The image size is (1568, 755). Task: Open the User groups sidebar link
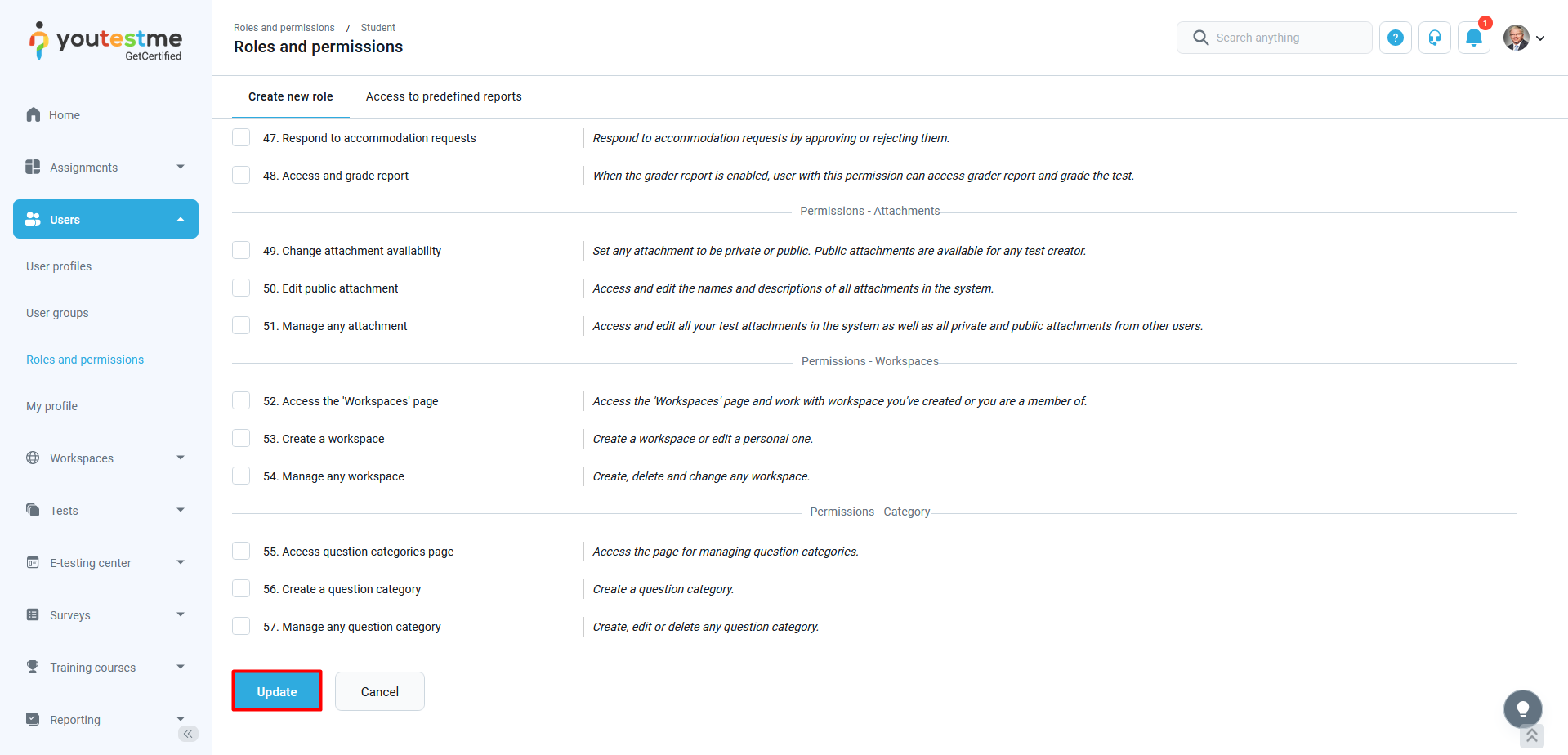pos(57,313)
